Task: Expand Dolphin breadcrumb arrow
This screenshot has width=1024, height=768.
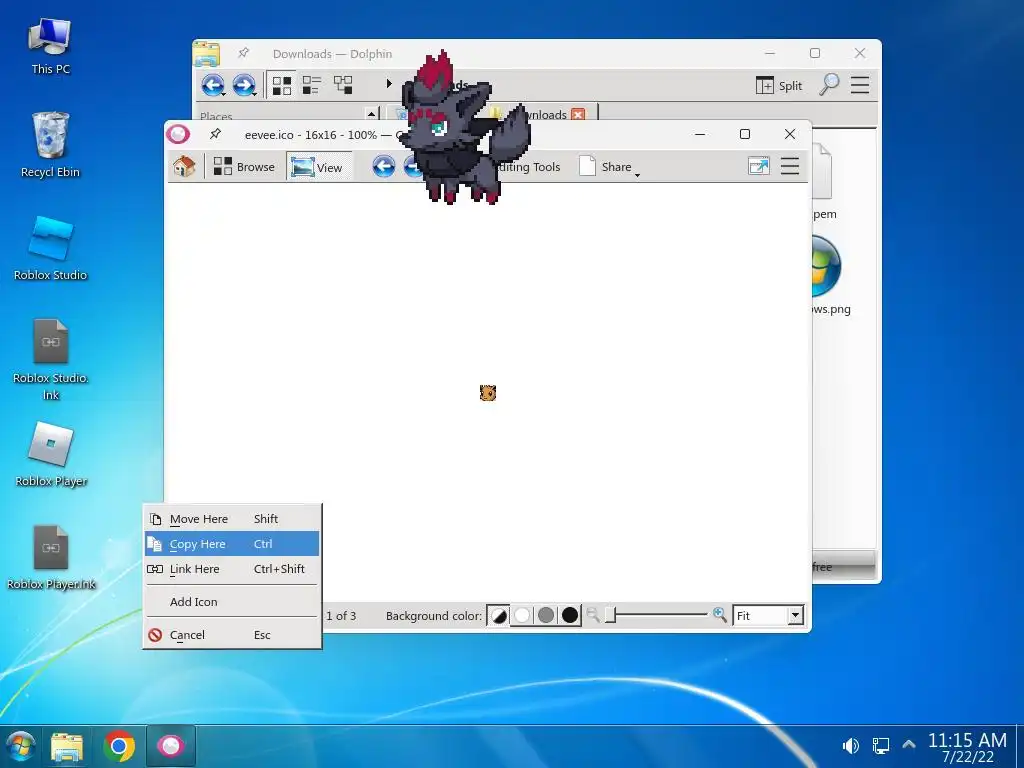Action: click(389, 84)
